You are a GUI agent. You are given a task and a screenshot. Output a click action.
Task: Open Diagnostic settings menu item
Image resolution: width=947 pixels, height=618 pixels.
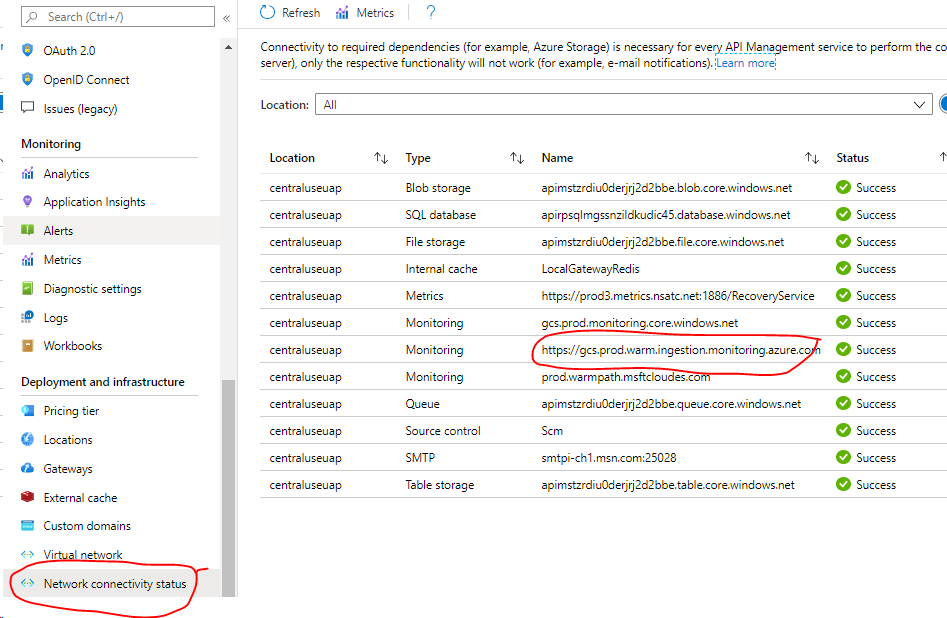(x=92, y=289)
